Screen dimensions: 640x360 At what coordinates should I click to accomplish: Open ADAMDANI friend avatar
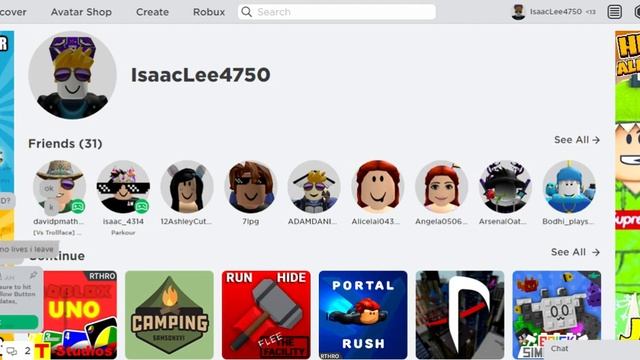314,187
